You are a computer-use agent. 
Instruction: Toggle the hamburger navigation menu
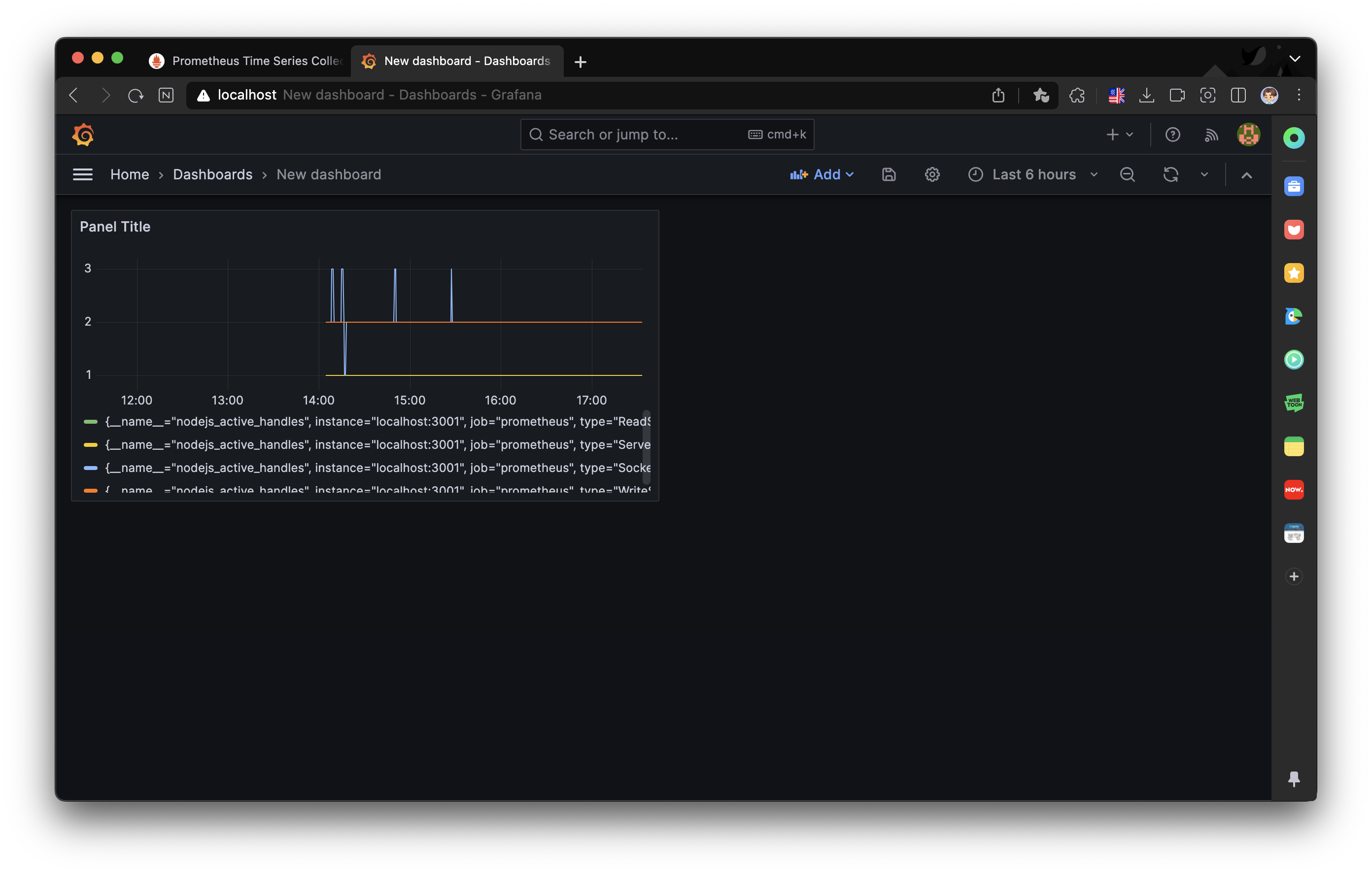pyautogui.click(x=83, y=175)
